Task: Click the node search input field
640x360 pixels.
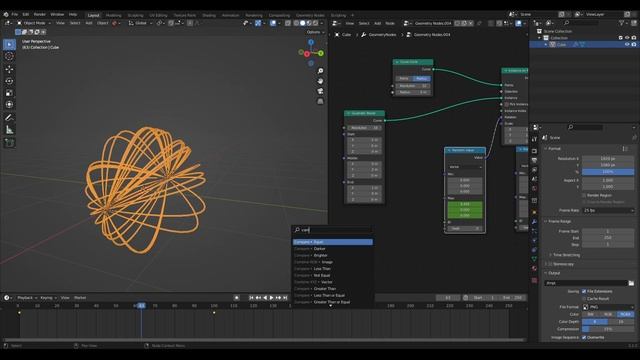Action: 333,230
